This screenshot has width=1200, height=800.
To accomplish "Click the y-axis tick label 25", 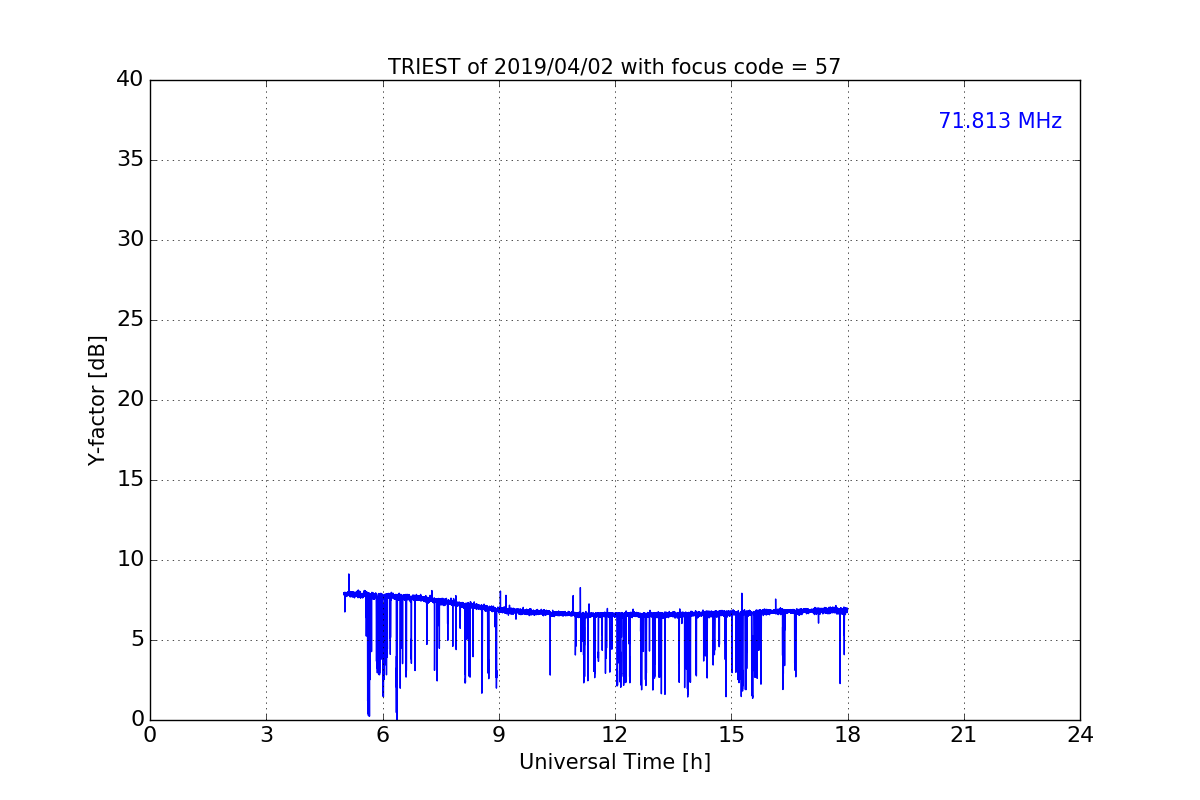I will (x=130, y=320).
